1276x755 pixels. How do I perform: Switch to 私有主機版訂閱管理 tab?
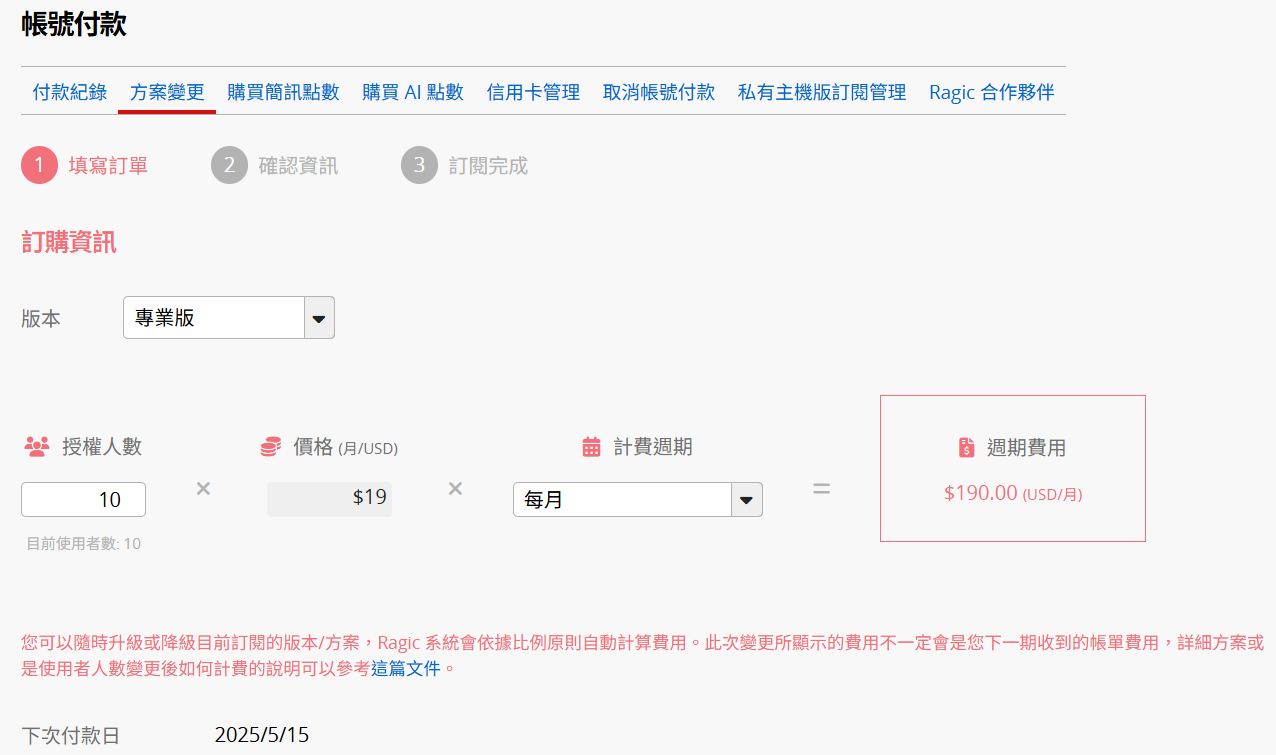click(822, 92)
